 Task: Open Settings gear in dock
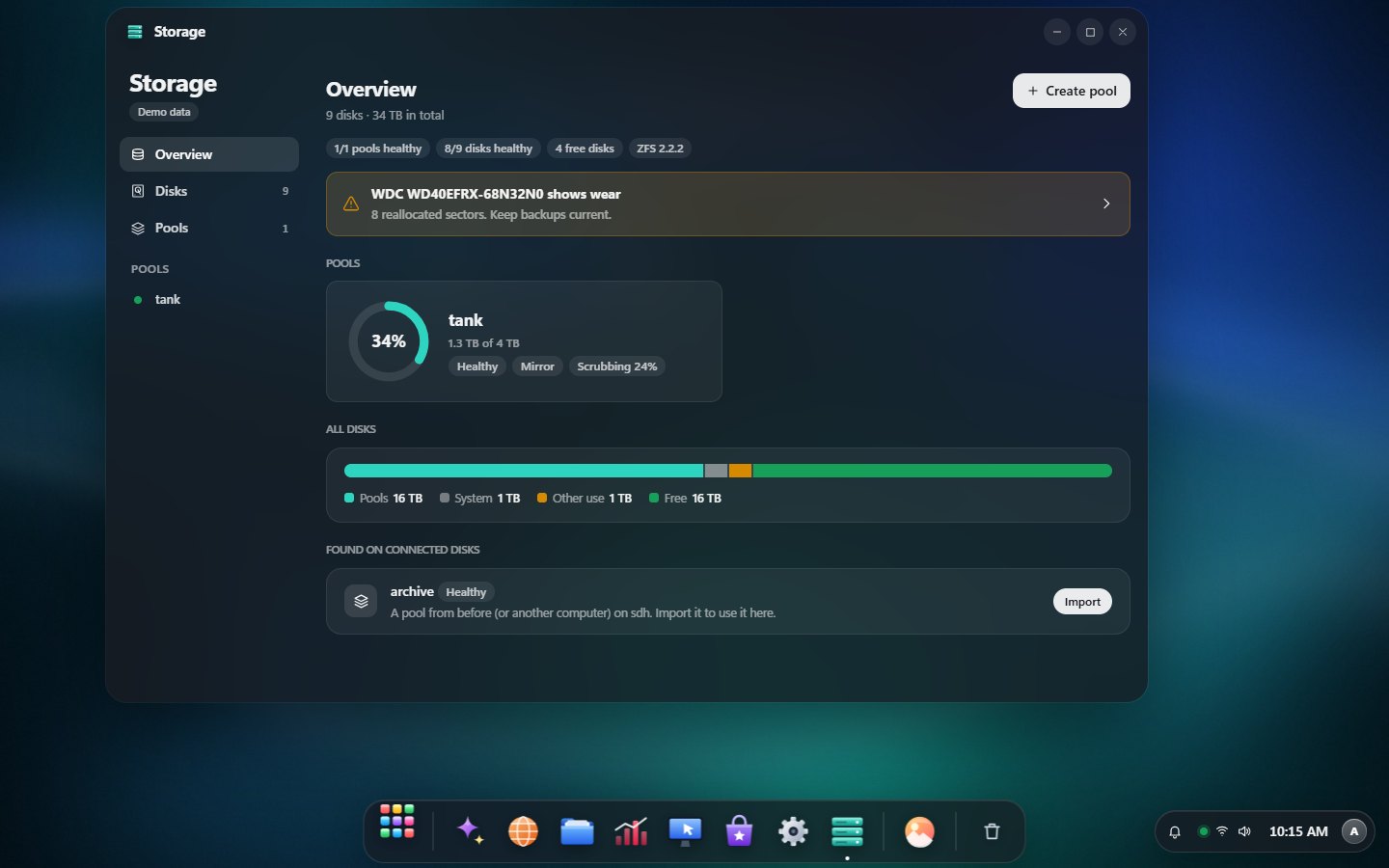point(793,830)
